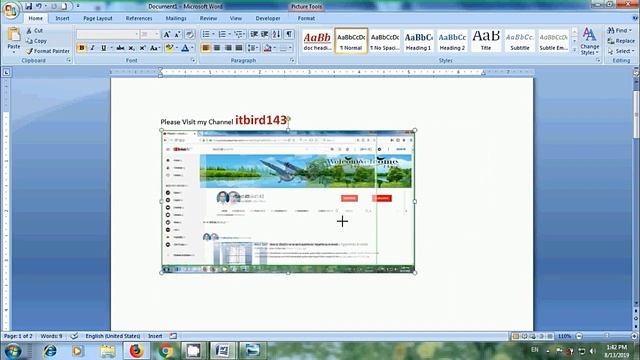Click the Replace command
This screenshot has height=360, width=640.
(621, 41)
